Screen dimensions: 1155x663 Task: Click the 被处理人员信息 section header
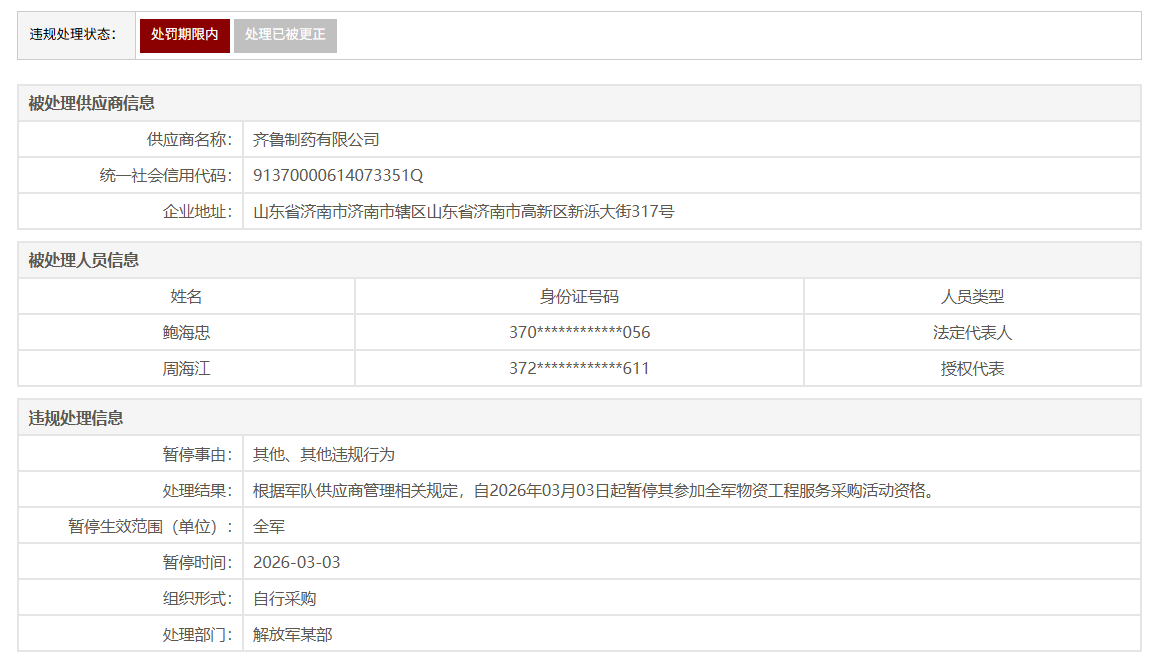[x=83, y=260]
